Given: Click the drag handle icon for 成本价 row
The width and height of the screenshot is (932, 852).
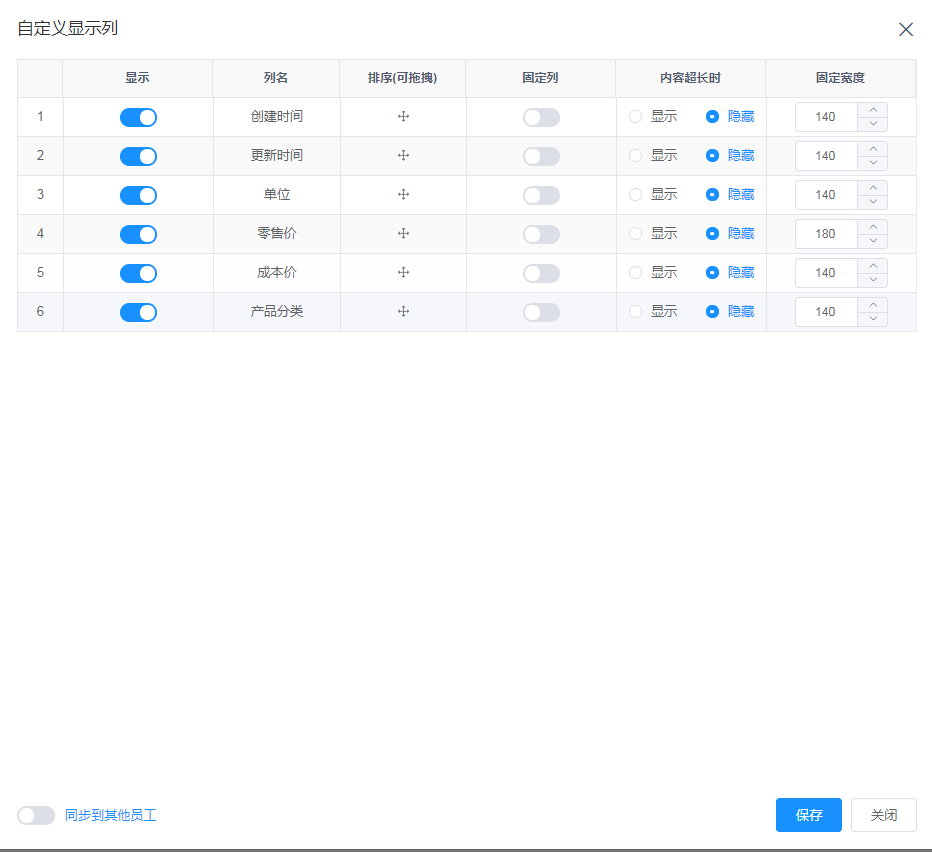Looking at the screenshot, I should [404, 273].
